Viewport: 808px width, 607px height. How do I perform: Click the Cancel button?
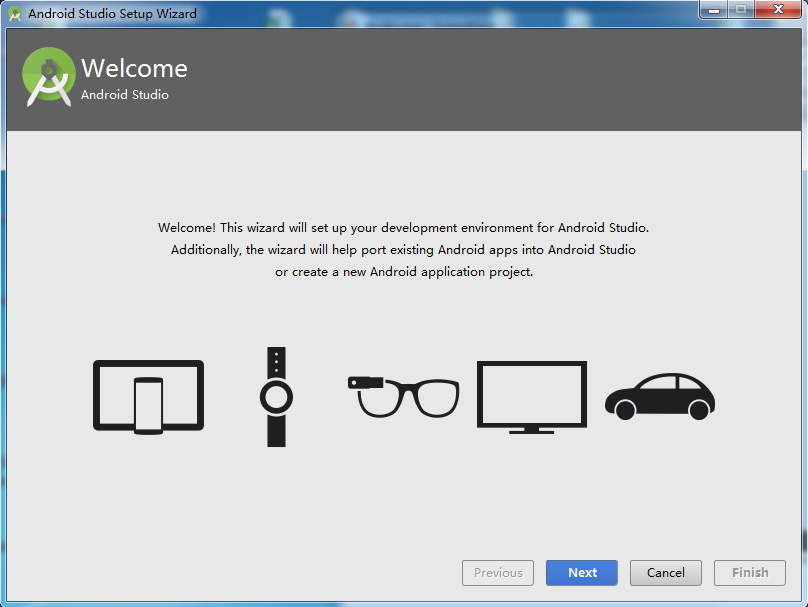(x=666, y=572)
